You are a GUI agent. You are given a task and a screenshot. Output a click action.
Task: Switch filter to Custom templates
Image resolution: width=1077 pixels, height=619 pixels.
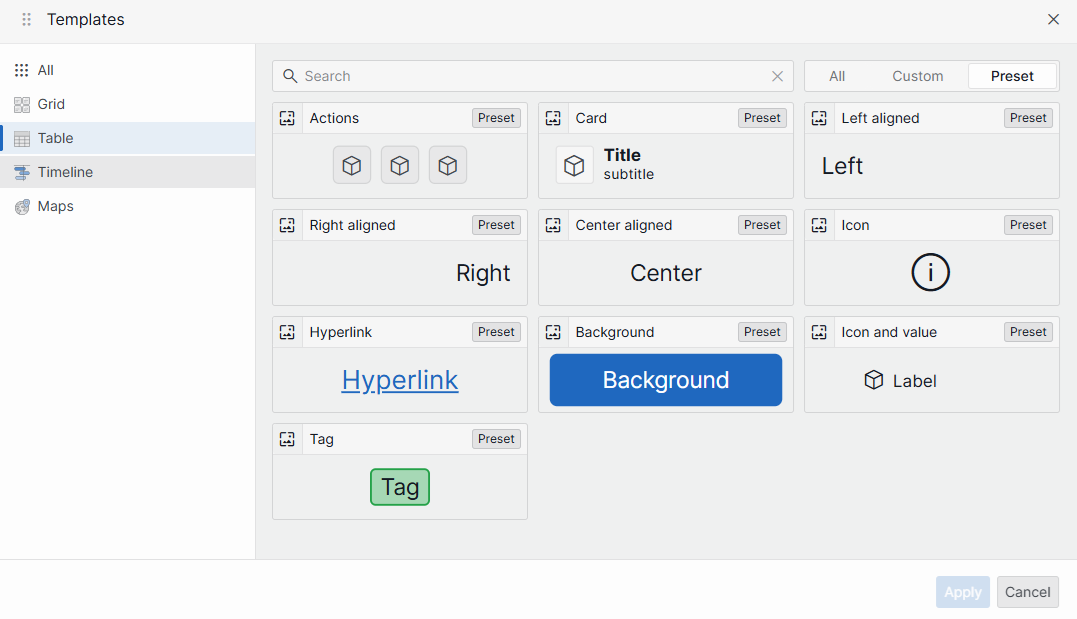point(917,76)
